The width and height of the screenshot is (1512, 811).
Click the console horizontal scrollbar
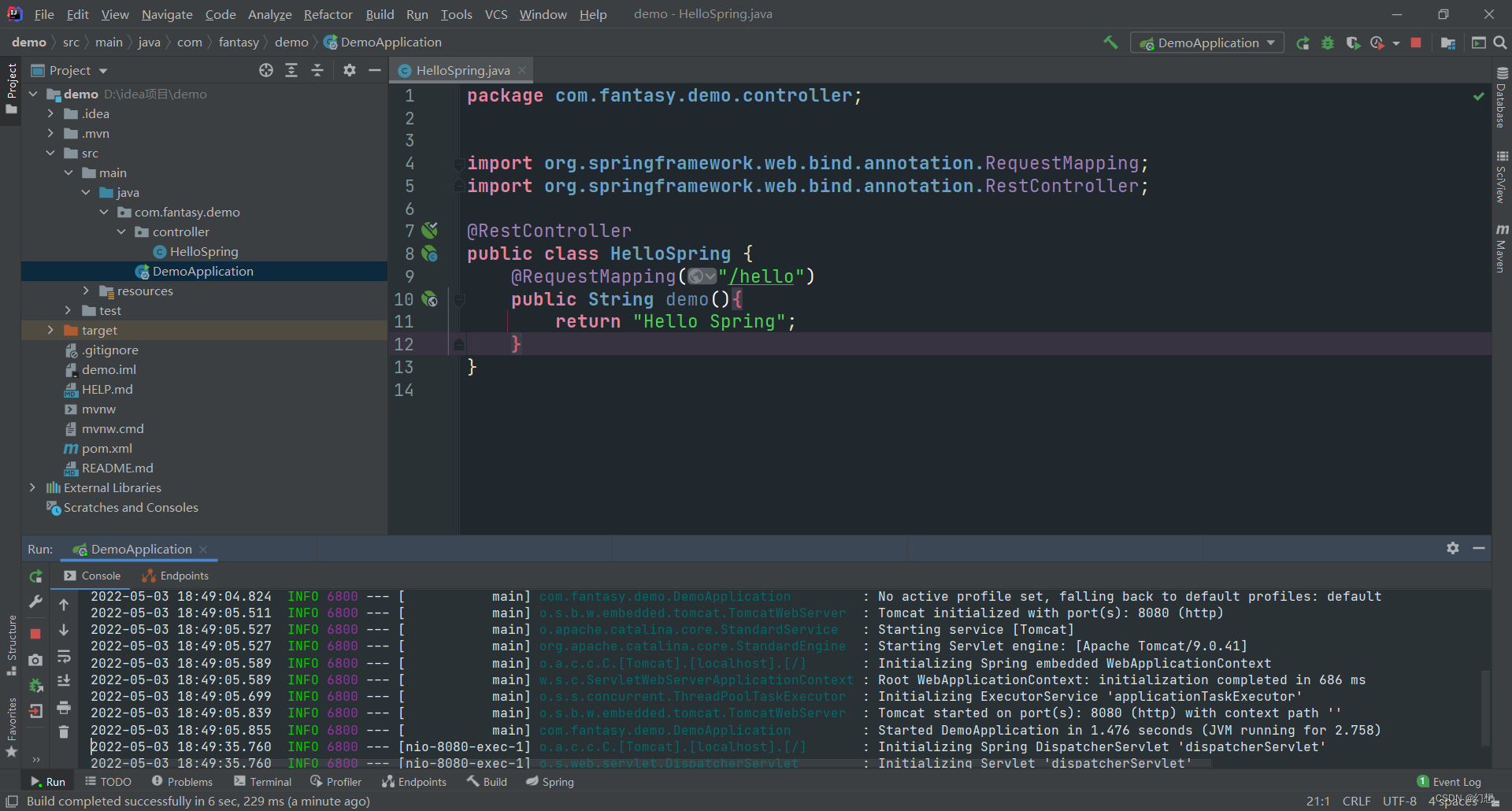point(646,763)
